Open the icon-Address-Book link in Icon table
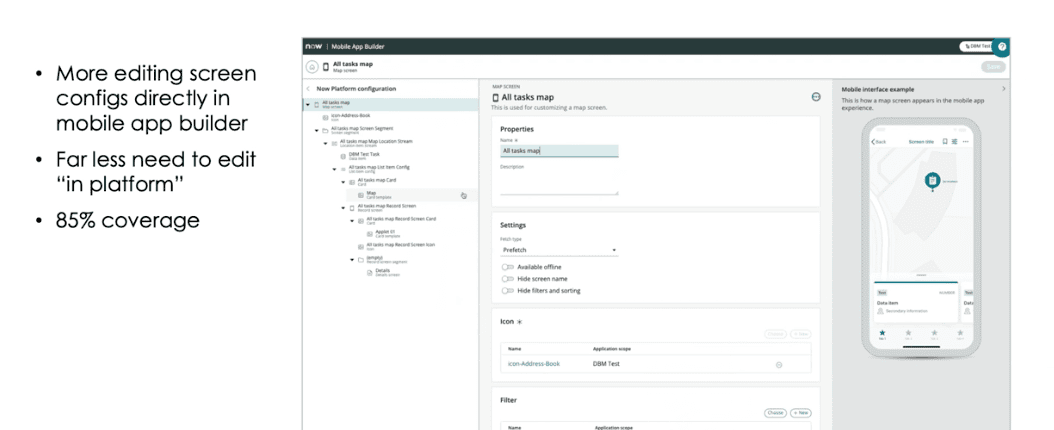 click(x=534, y=364)
